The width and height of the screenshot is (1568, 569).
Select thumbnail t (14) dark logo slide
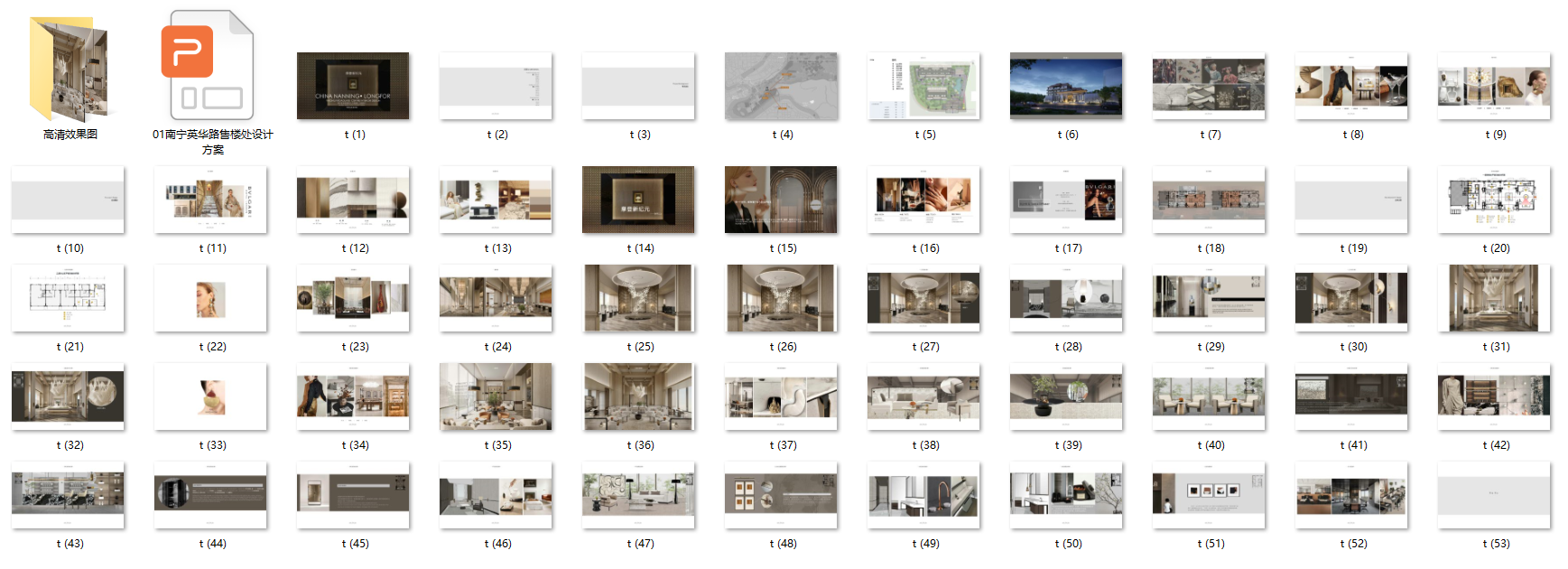638,200
